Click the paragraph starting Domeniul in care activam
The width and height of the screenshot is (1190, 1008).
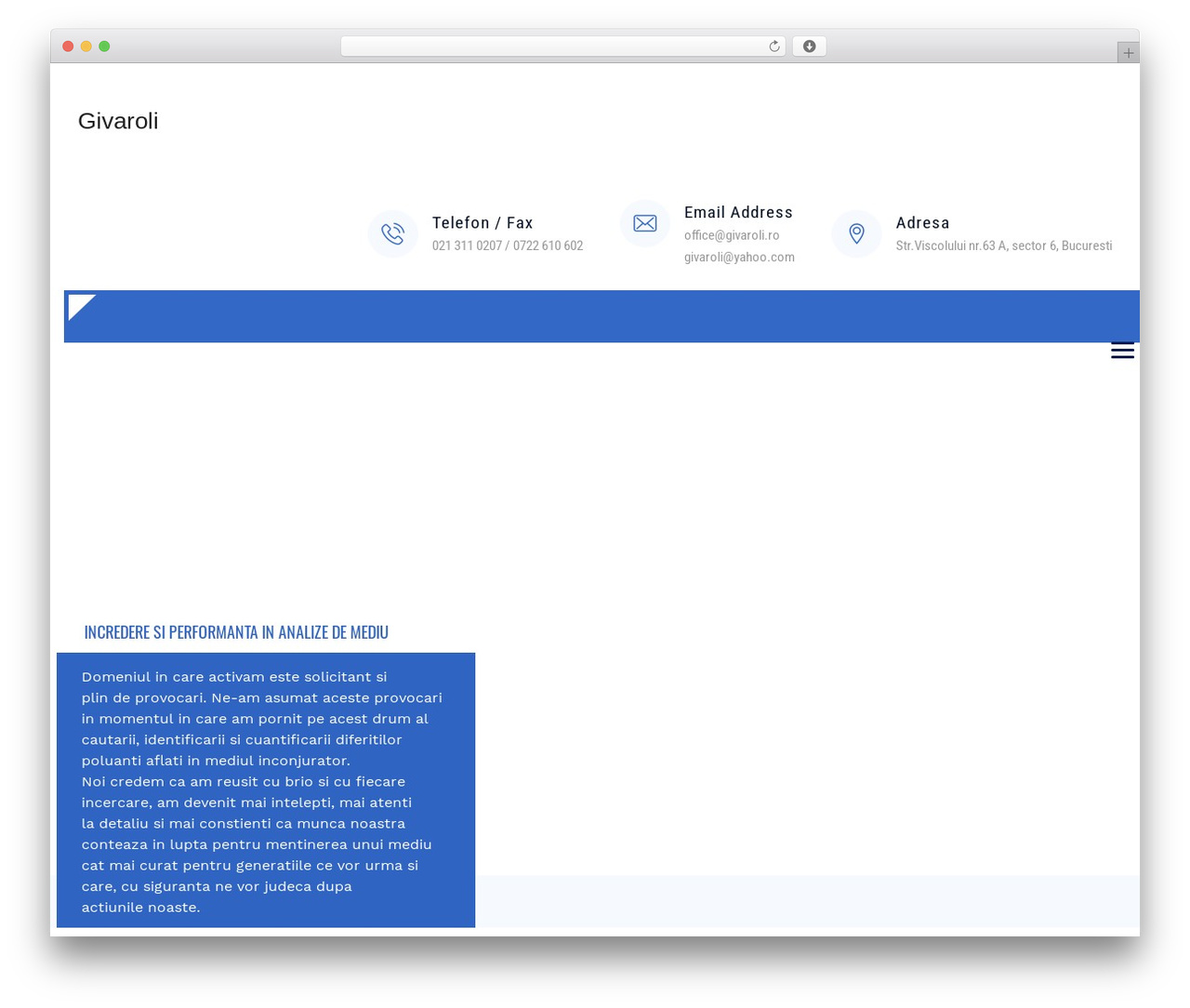tap(262, 719)
